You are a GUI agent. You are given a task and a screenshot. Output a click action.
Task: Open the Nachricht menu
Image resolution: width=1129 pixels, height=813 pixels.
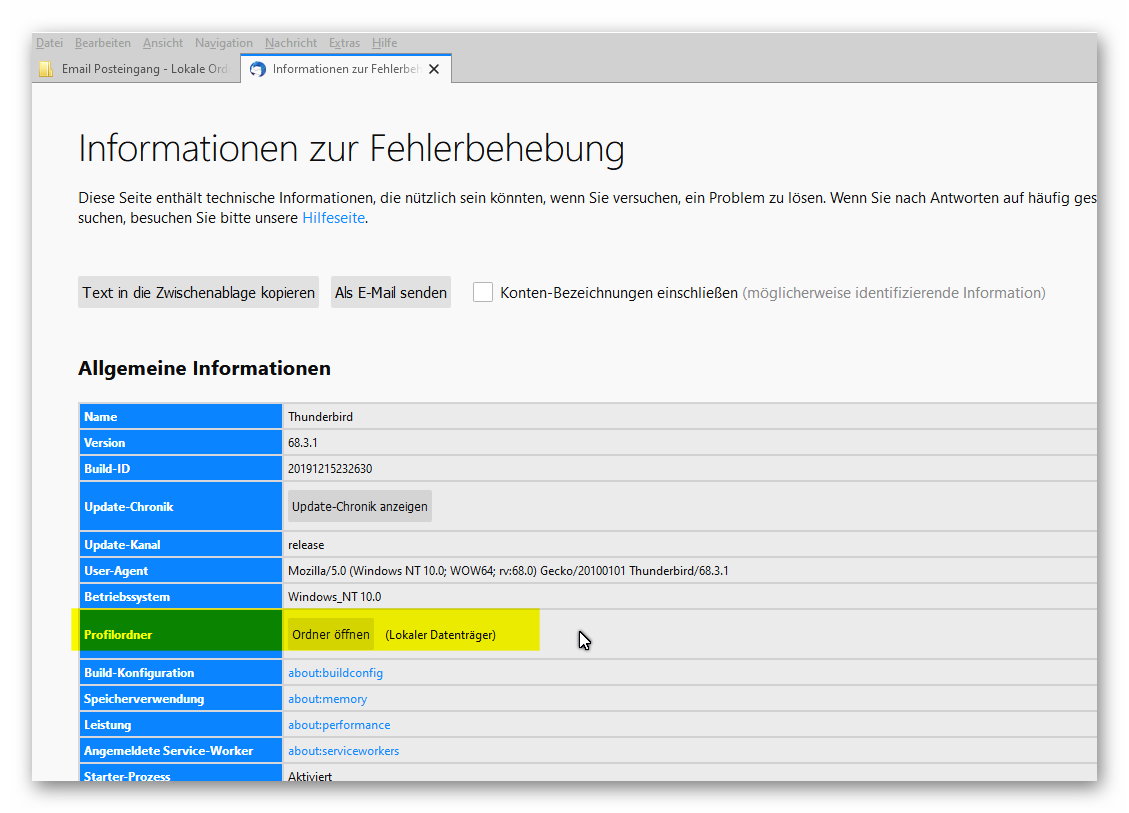(x=291, y=43)
